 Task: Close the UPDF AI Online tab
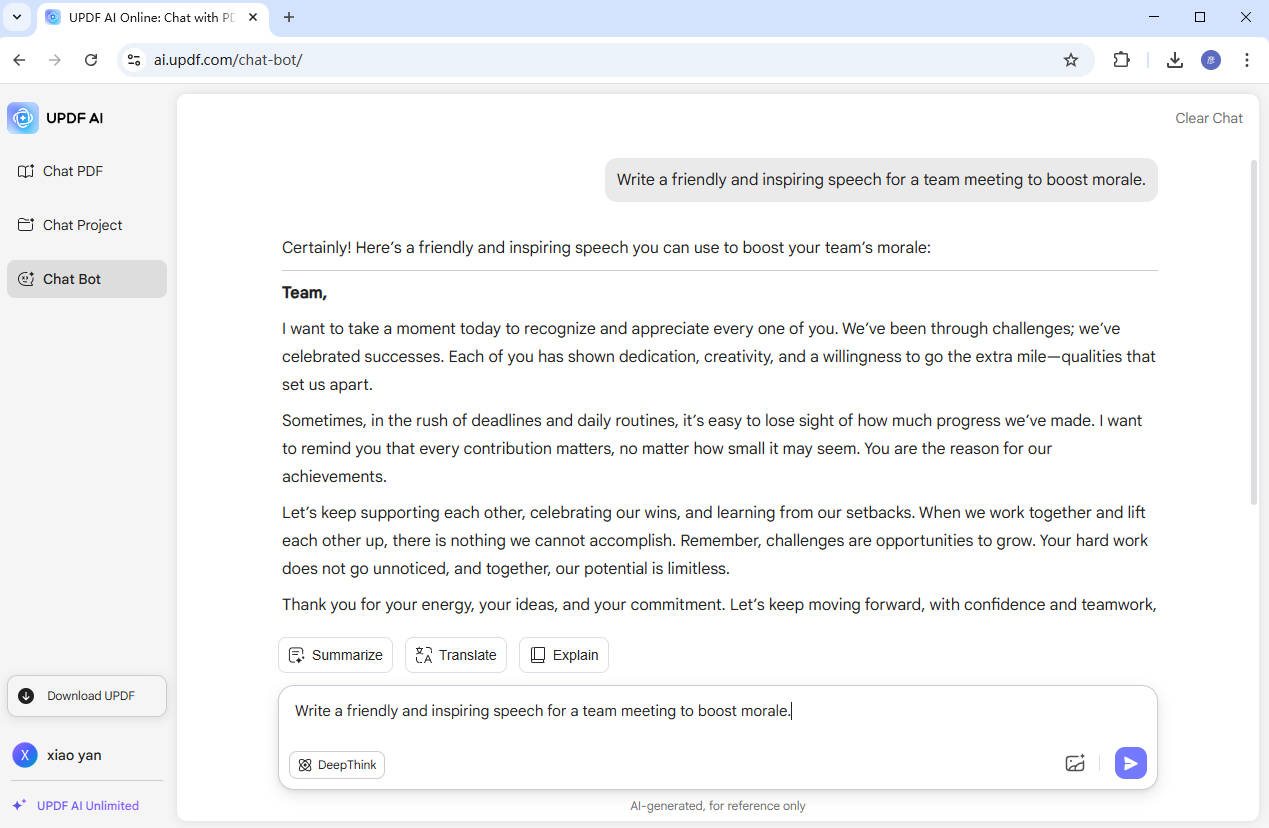[253, 17]
